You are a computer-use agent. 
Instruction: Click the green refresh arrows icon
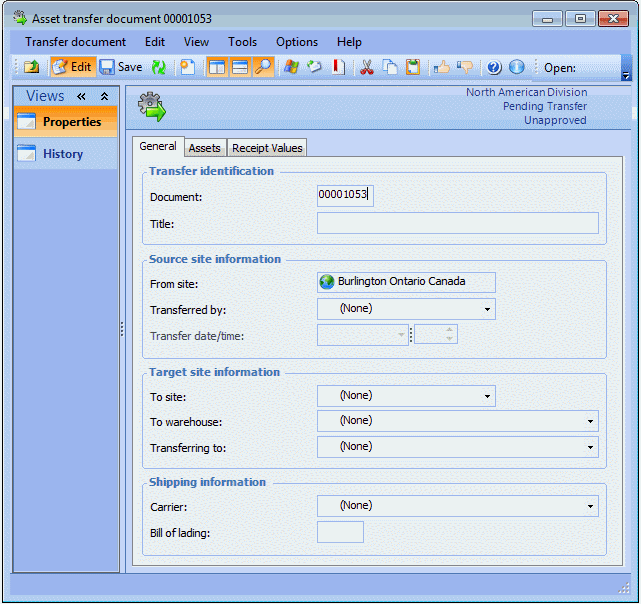tap(159, 67)
